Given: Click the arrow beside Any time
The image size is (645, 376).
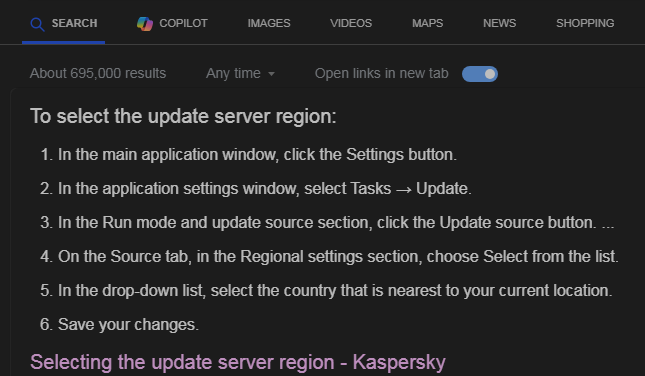Looking at the screenshot, I should tap(271, 74).
